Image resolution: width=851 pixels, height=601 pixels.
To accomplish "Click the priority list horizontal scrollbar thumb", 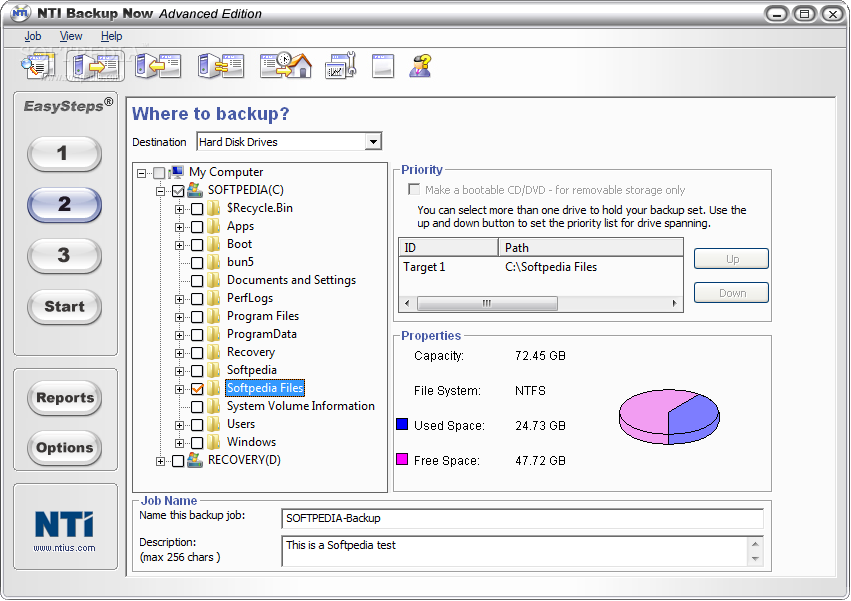I will click(x=487, y=303).
